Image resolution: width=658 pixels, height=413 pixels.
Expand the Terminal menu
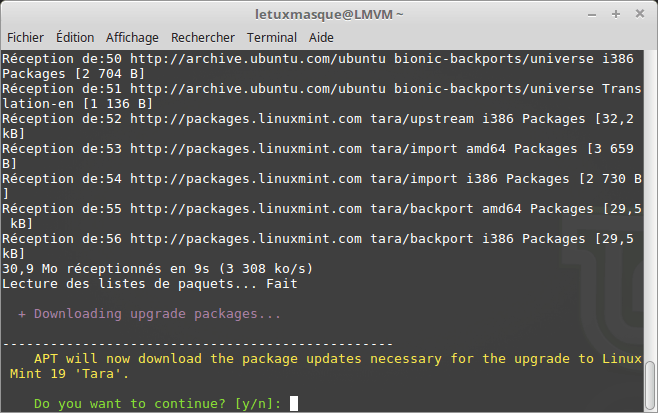pos(272,37)
